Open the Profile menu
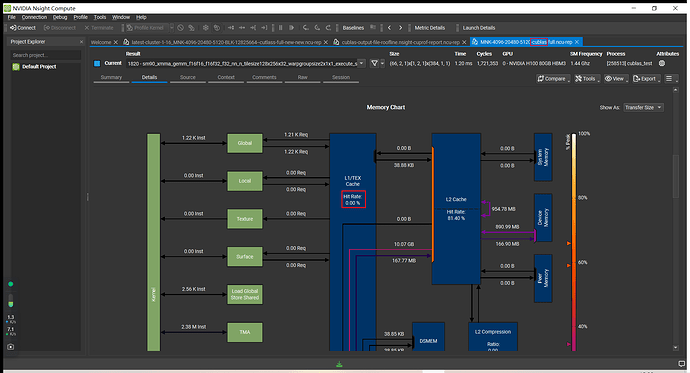The height and width of the screenshot is (373, 690). coord(80,17)
